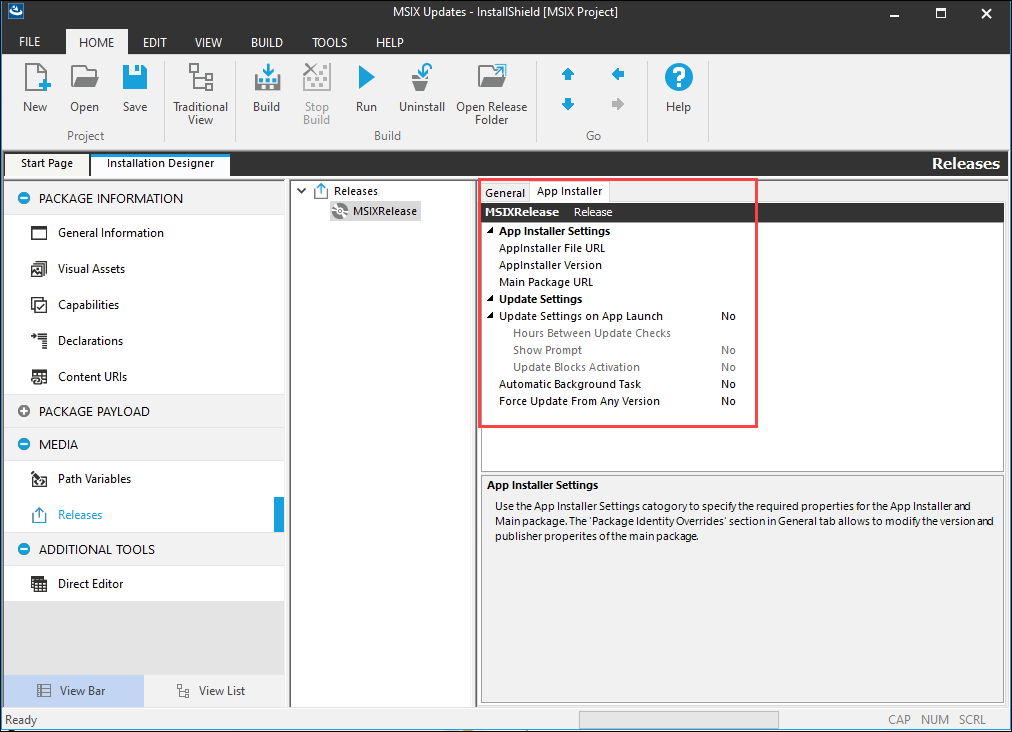The width and height of the screenshot is (1012, 732).
Task: Toggle Automatic Background Task value
Action: 728,384
